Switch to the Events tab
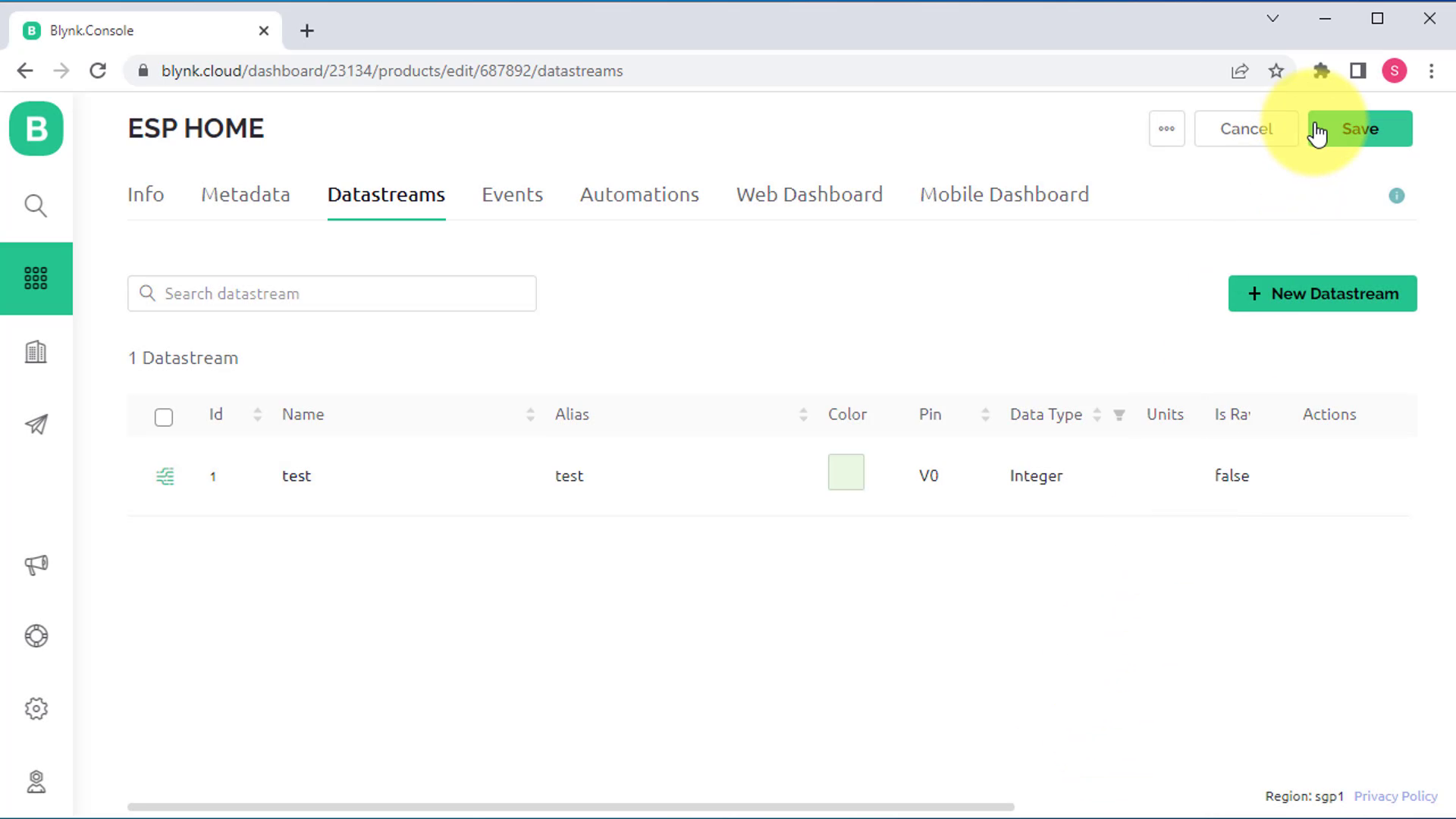The height and width of the screenshot is (819, 1456). click(513, 195)
